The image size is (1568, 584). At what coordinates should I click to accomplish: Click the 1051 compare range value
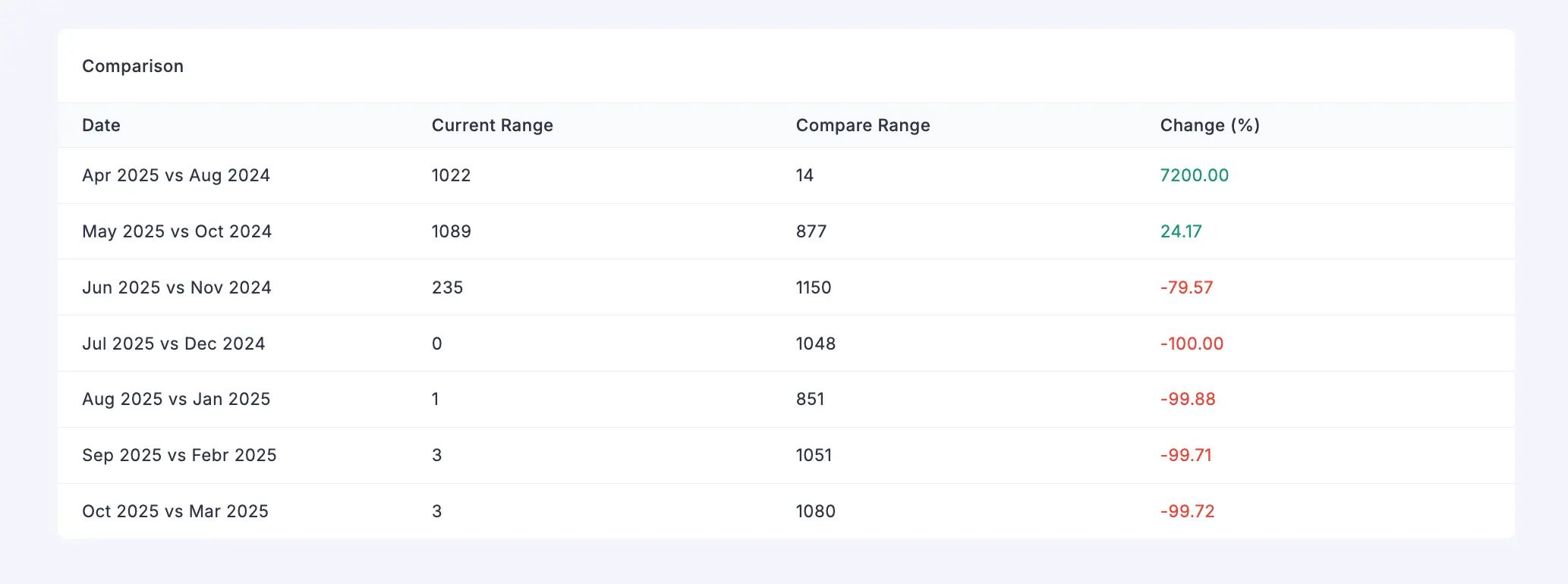tap(814, 455)
